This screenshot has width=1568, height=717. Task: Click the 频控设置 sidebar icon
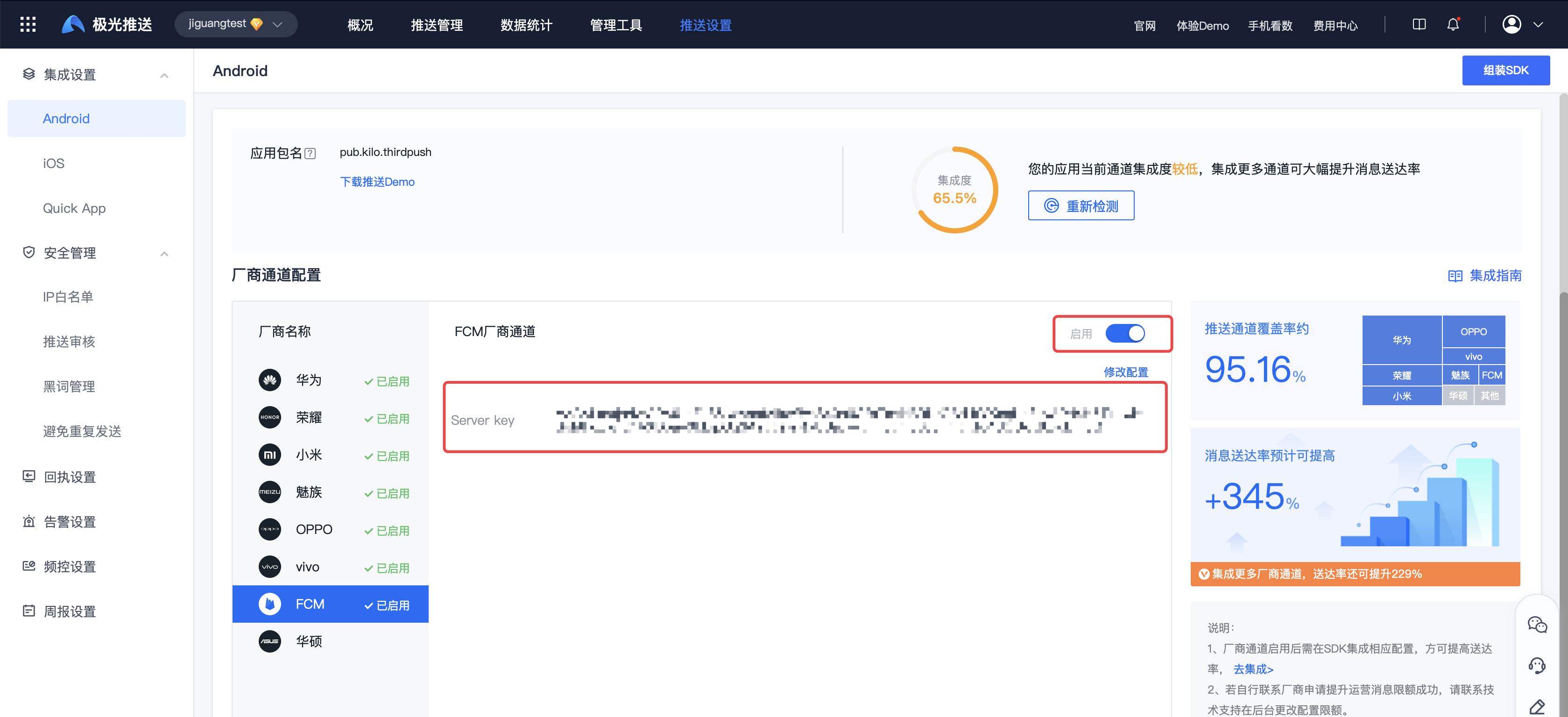[28, 565]
